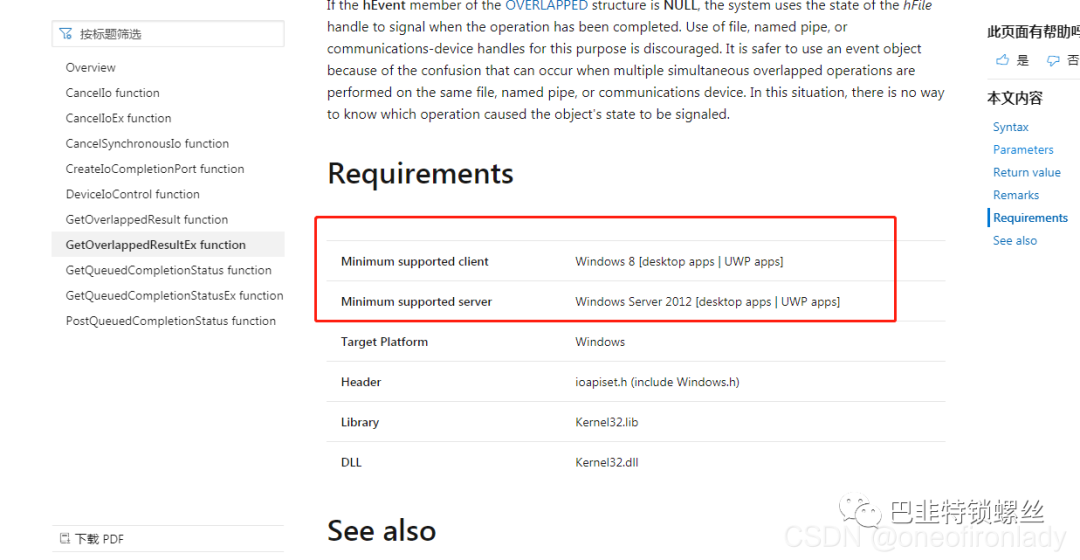Image resolution: width=1080 pixels, height=560 pixels.
Task: Click the 本文内容 heading
Action: tap(1015, 98)
